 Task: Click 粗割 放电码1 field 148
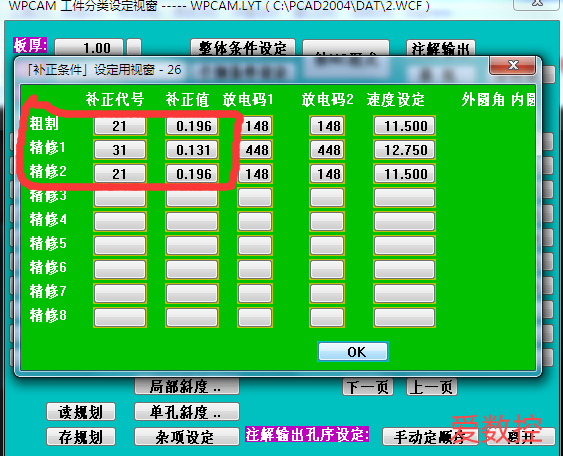255,126
